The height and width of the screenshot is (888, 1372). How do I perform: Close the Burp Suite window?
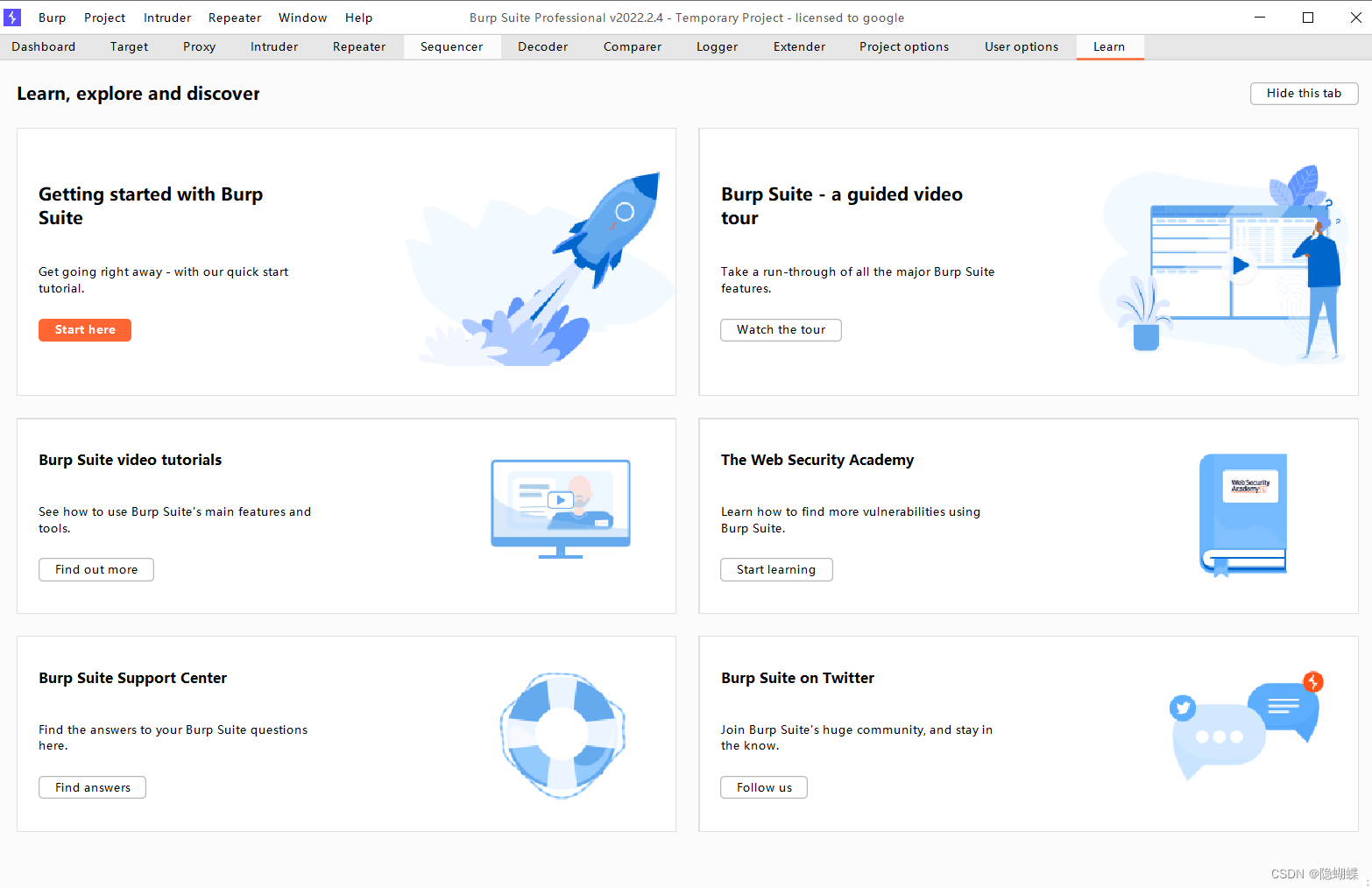[x=1355, y=18]
